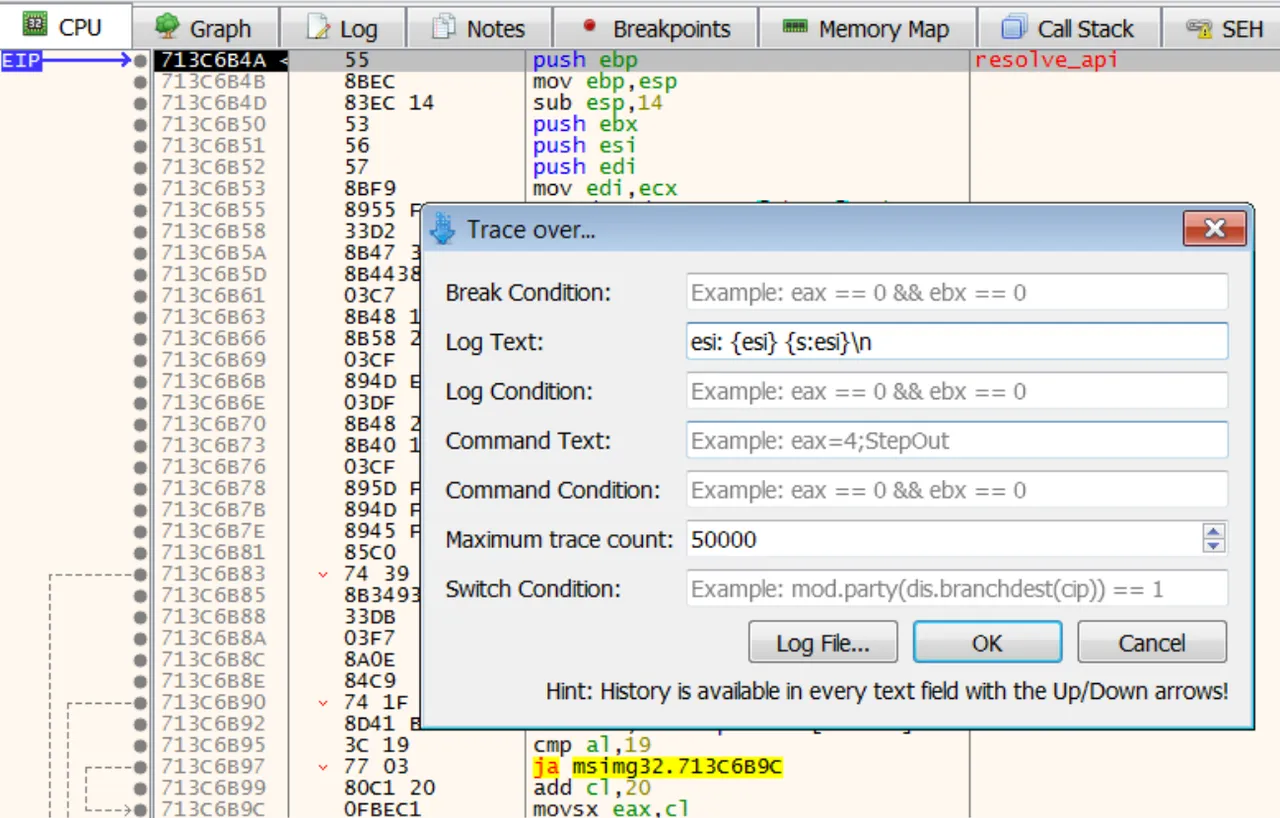Image resolution: width=1280 pixels, height=818 pixels.
Task: Click the resolve_api comment label
Action: [x=1046, y=60]
